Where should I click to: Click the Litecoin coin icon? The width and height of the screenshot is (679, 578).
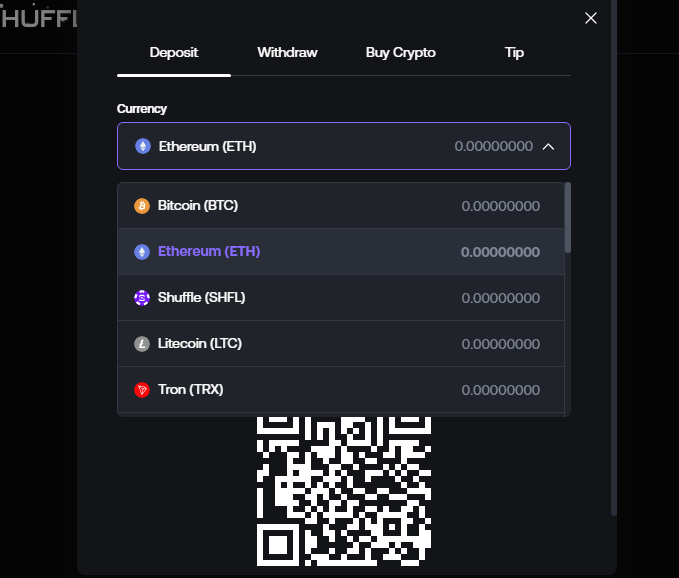click(x=142, y=344)
